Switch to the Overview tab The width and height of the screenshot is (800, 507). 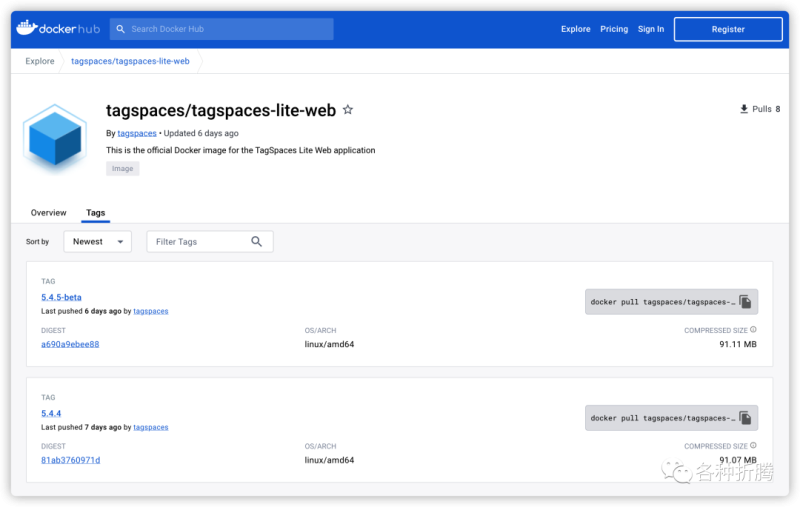[48, 213]
